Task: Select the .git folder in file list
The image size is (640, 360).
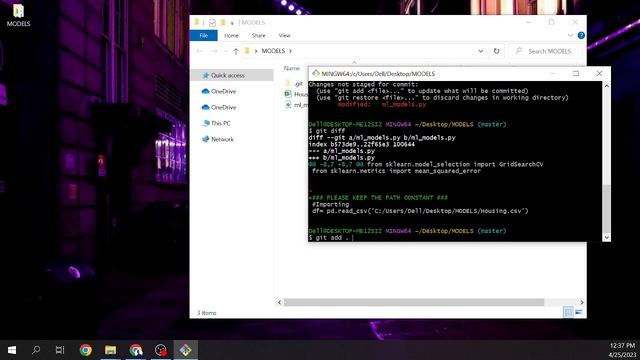Action: tap(295, 83)
